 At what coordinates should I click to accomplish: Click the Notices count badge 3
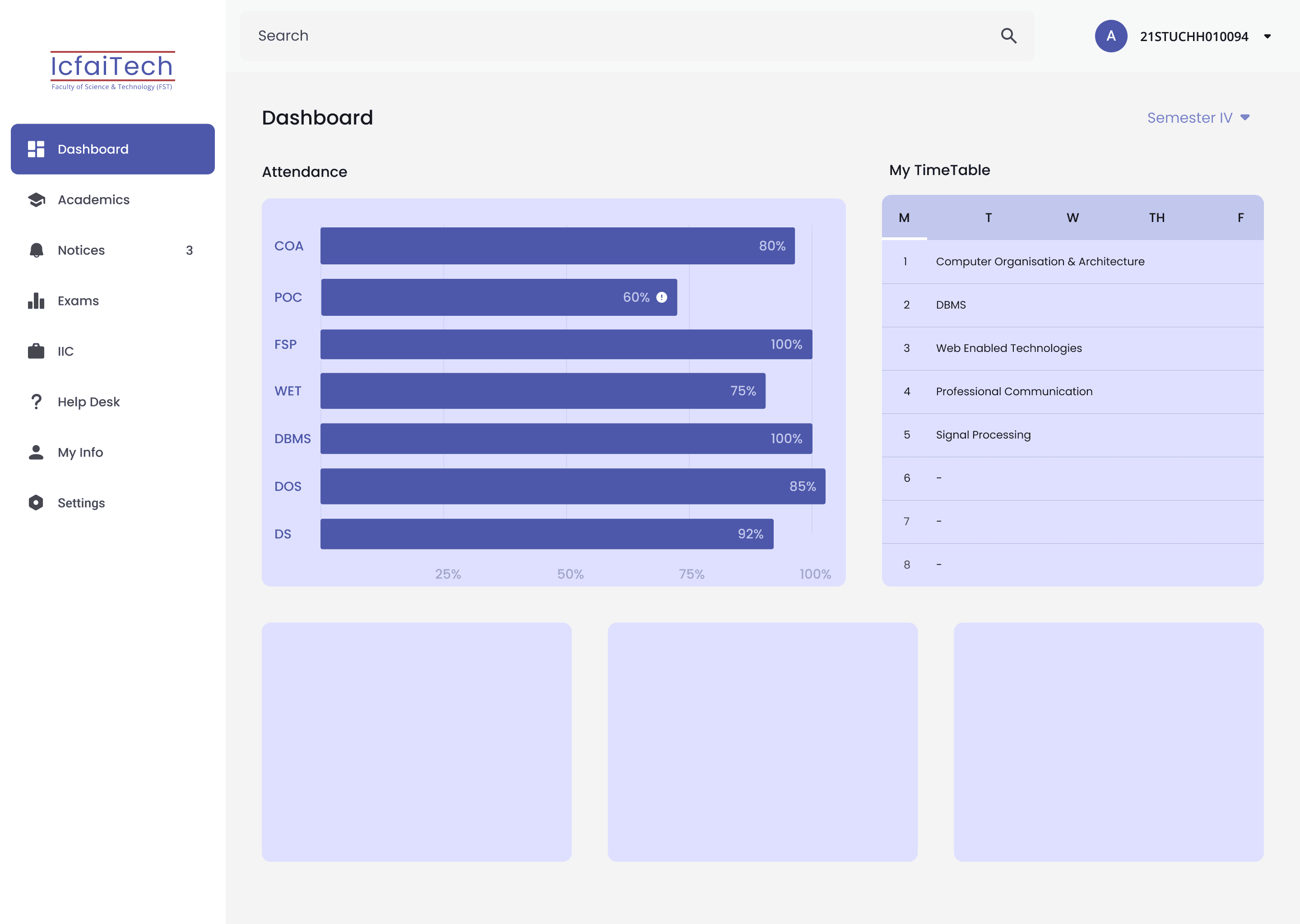189,250
